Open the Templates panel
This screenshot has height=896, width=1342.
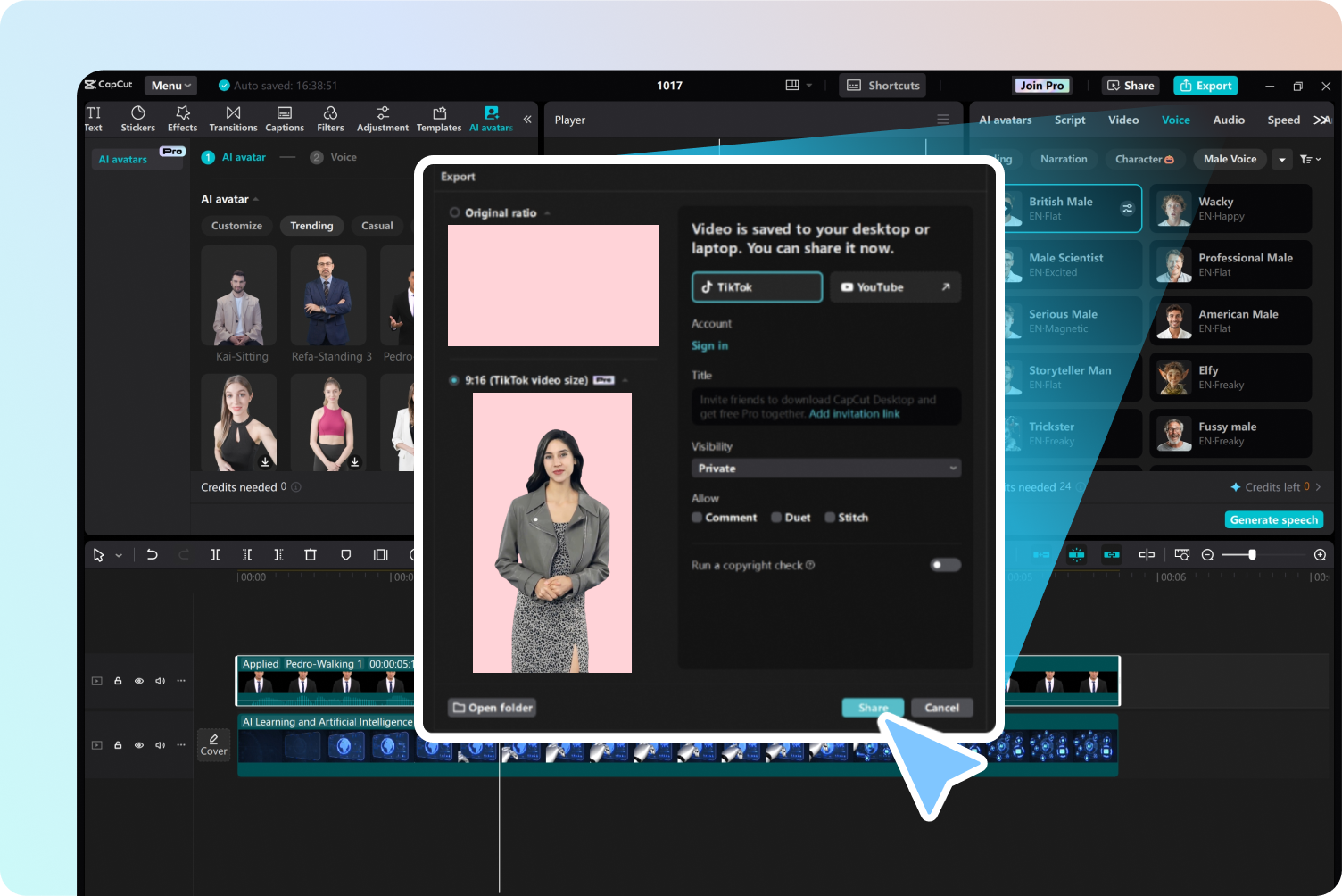438,118
